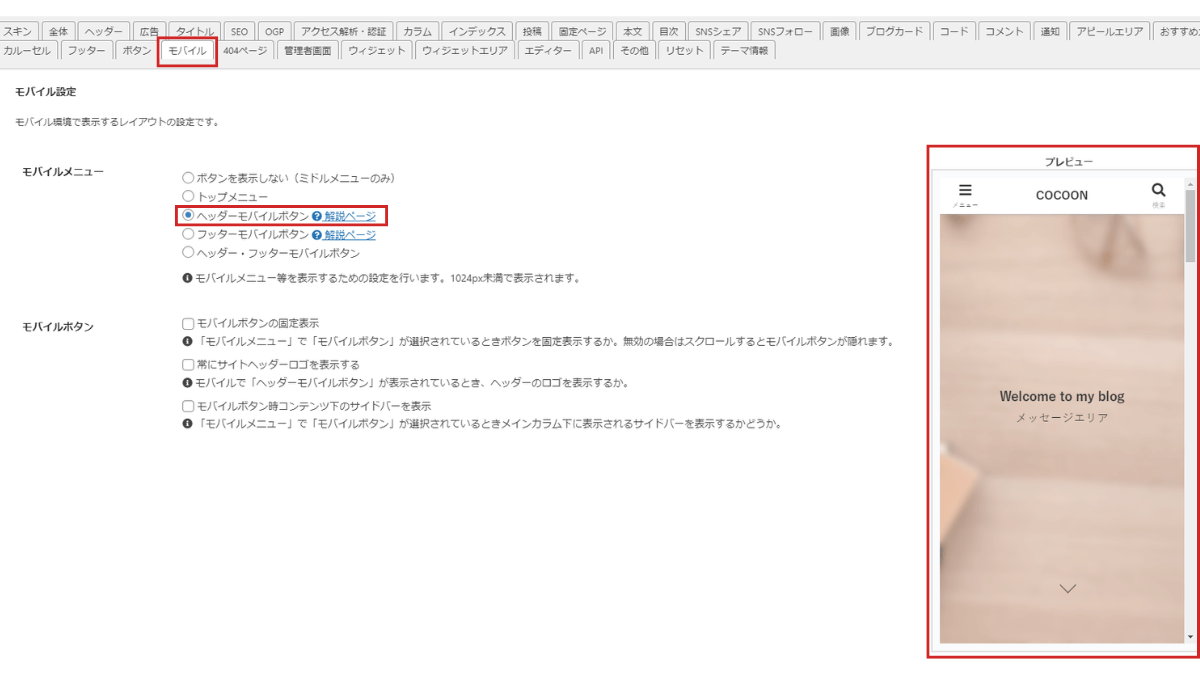
Task: Click the down chevron arrow in preview
Action: (x=1067, y=588)
